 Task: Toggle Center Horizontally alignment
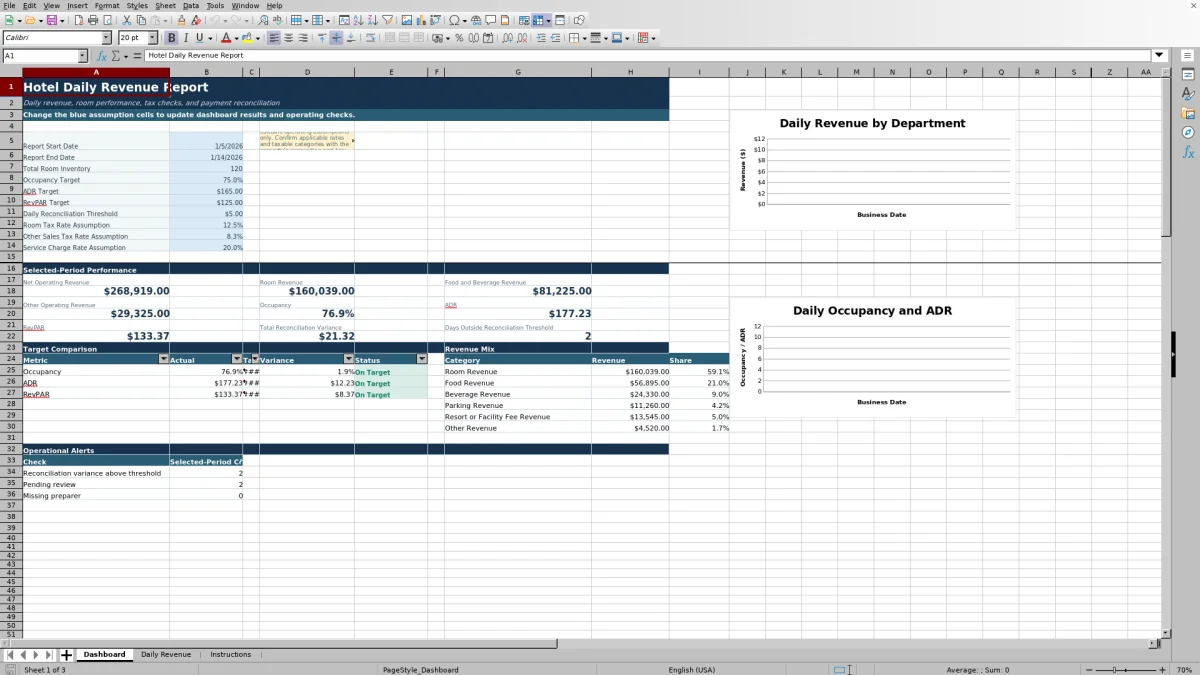click(289, 38)
